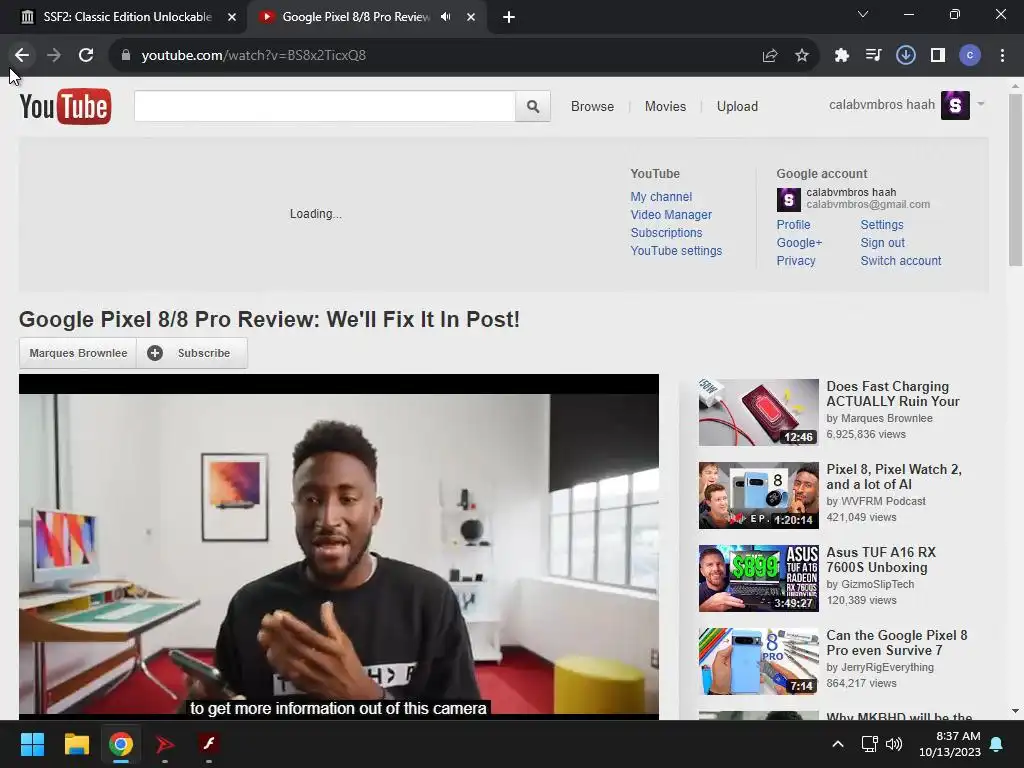Viewport: 1024px width, 768px height.
Task: Click the Sign out link
Action: point(882,243)
